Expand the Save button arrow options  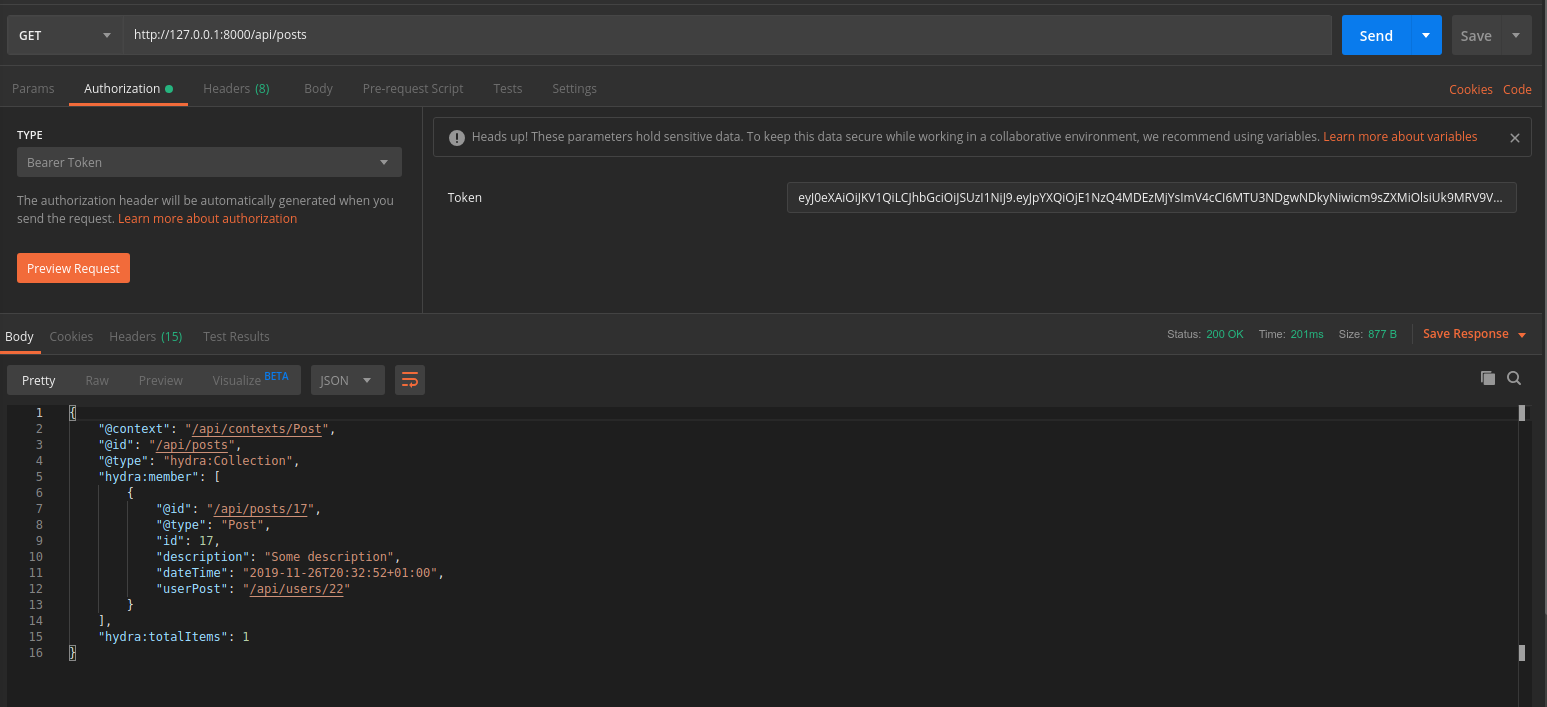tap(1516, 35)
